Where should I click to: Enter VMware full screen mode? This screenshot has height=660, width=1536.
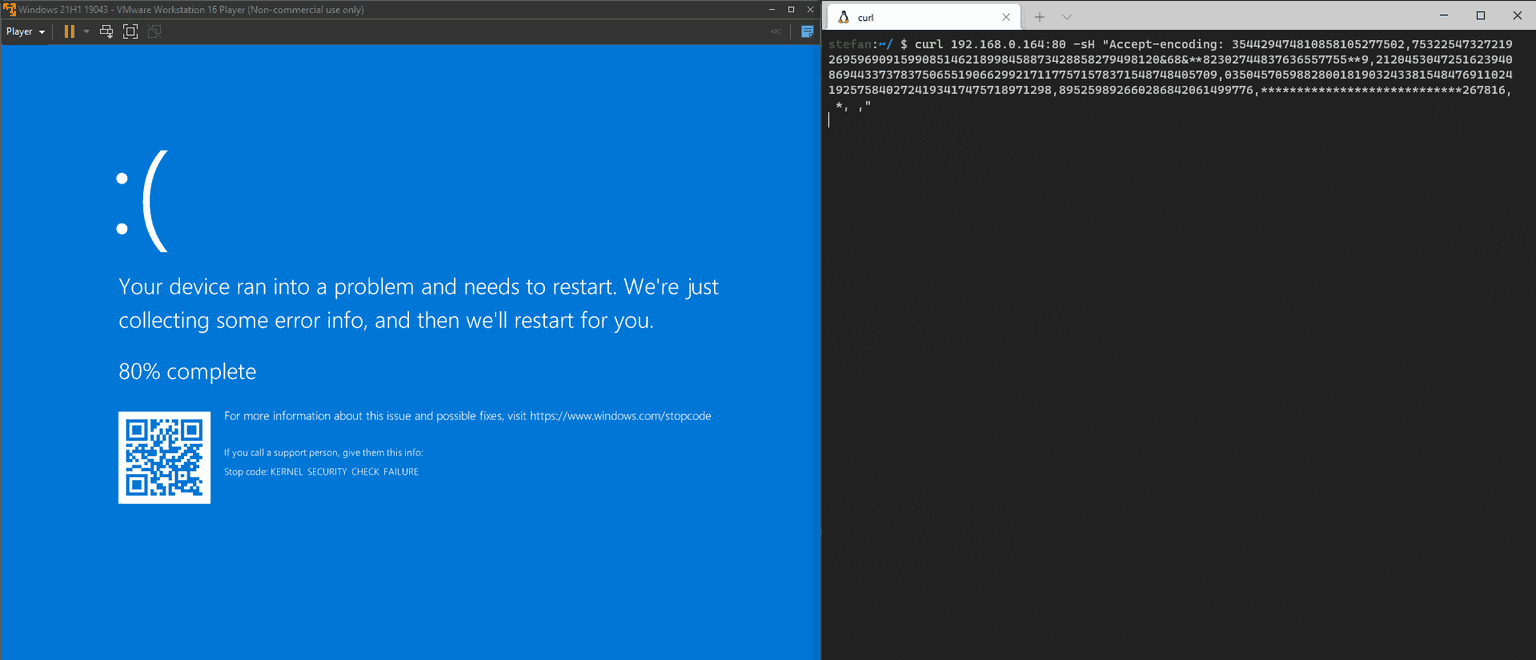click(130, 31)
